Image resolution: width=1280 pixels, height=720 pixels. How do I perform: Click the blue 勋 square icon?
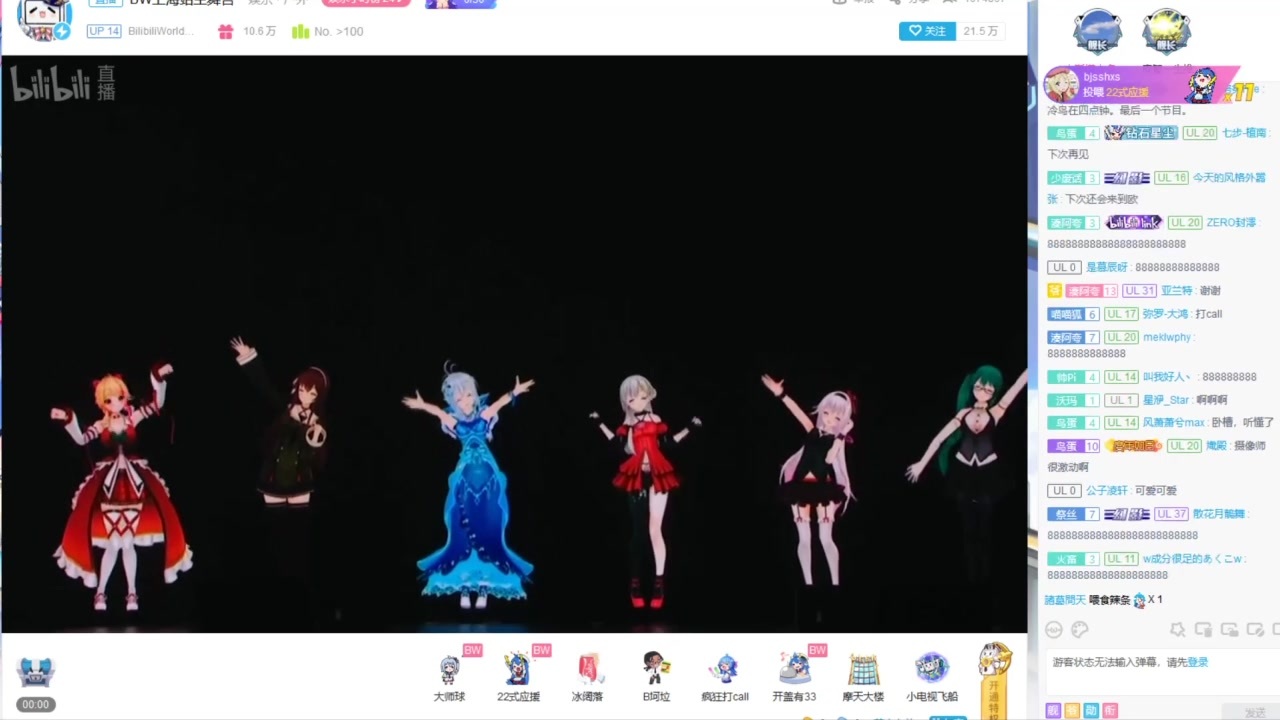pyautogui.click(x=1091, y=710)
